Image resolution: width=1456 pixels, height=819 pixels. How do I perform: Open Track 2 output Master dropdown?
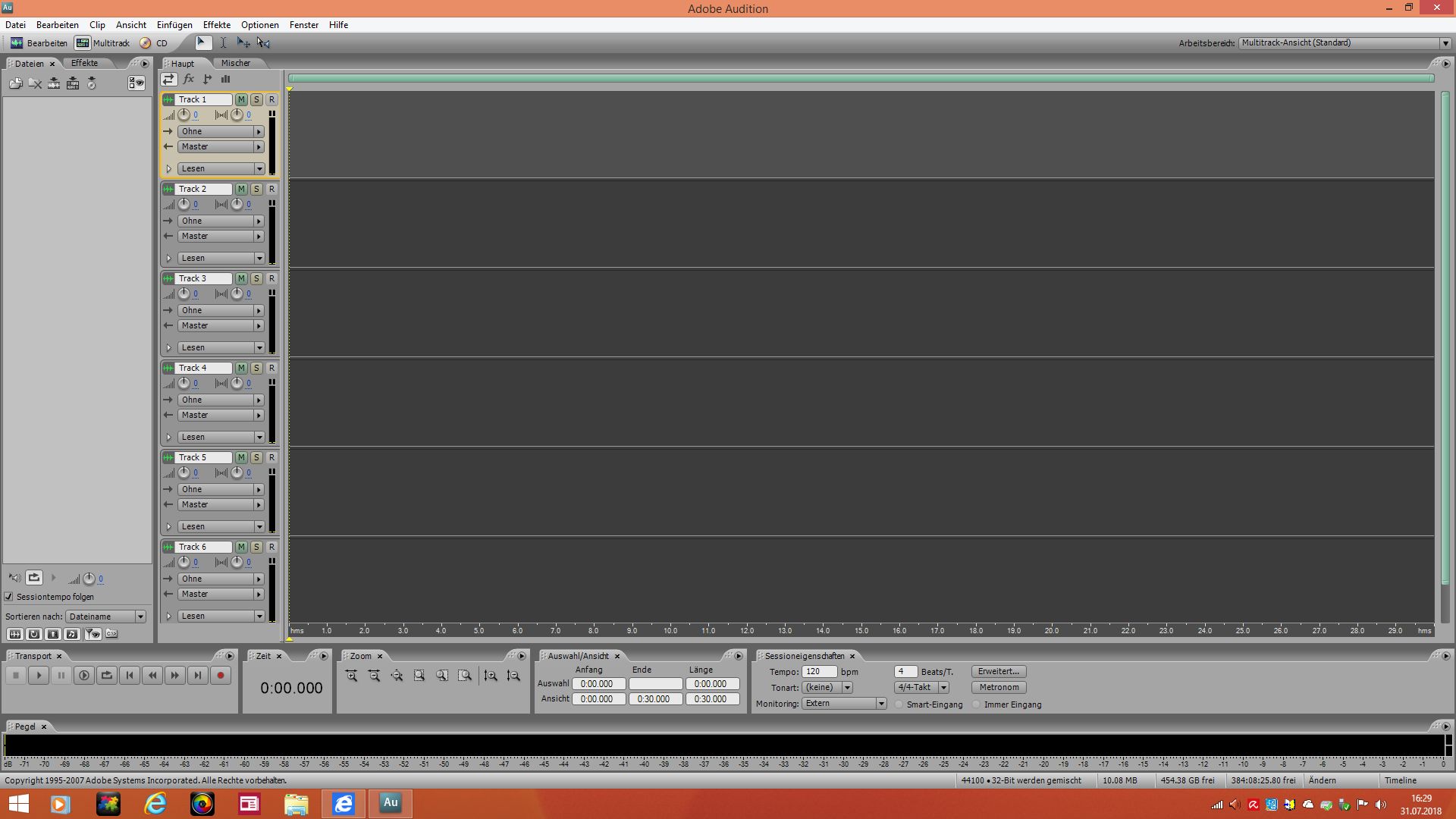[221, 236]
